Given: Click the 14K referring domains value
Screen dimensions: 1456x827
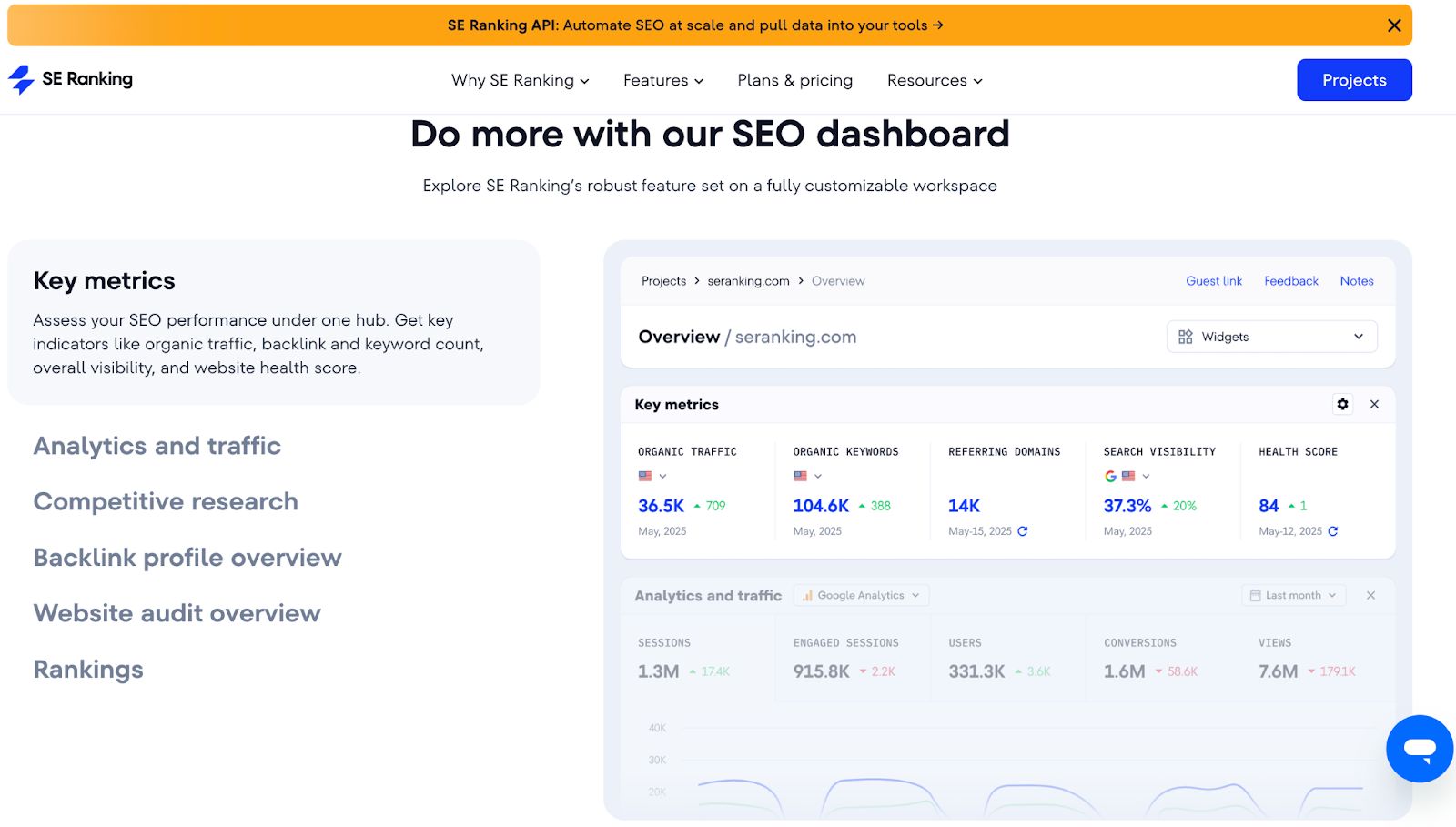Looking at the screenshot, I should (964, 506).
